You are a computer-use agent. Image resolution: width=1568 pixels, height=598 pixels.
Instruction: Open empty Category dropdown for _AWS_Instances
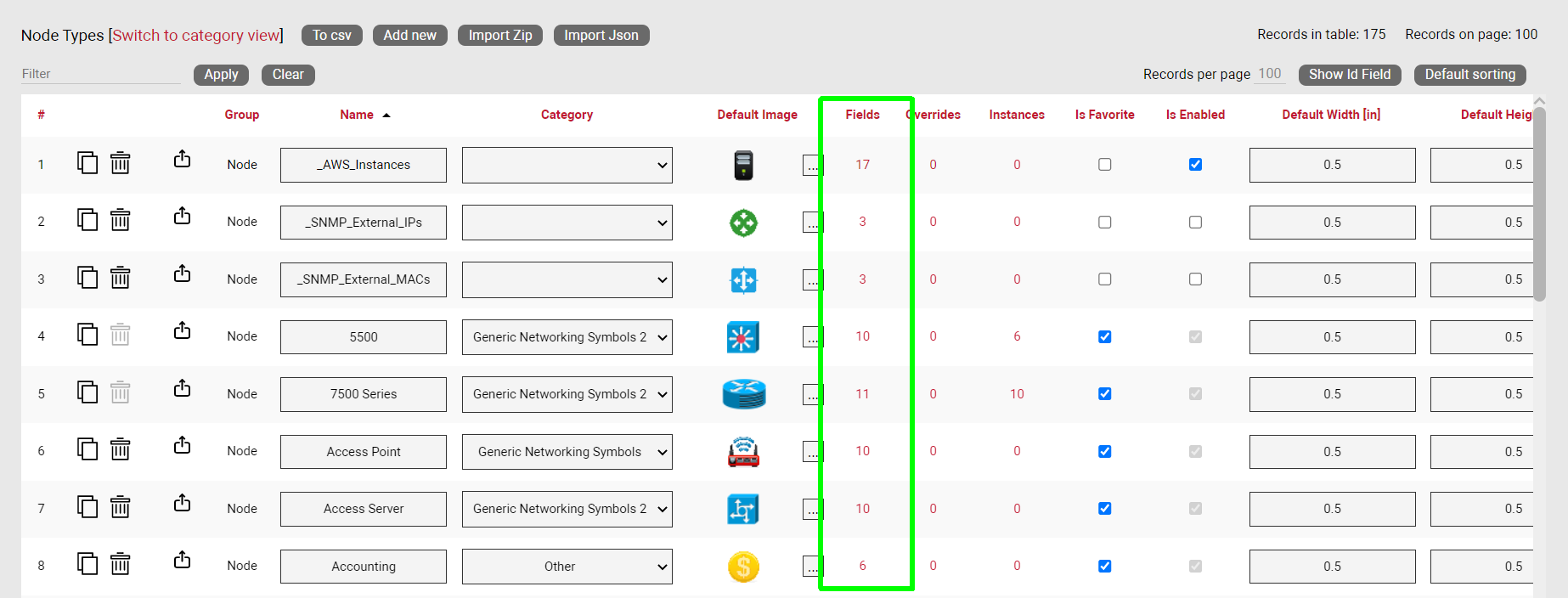pos(567,165)
